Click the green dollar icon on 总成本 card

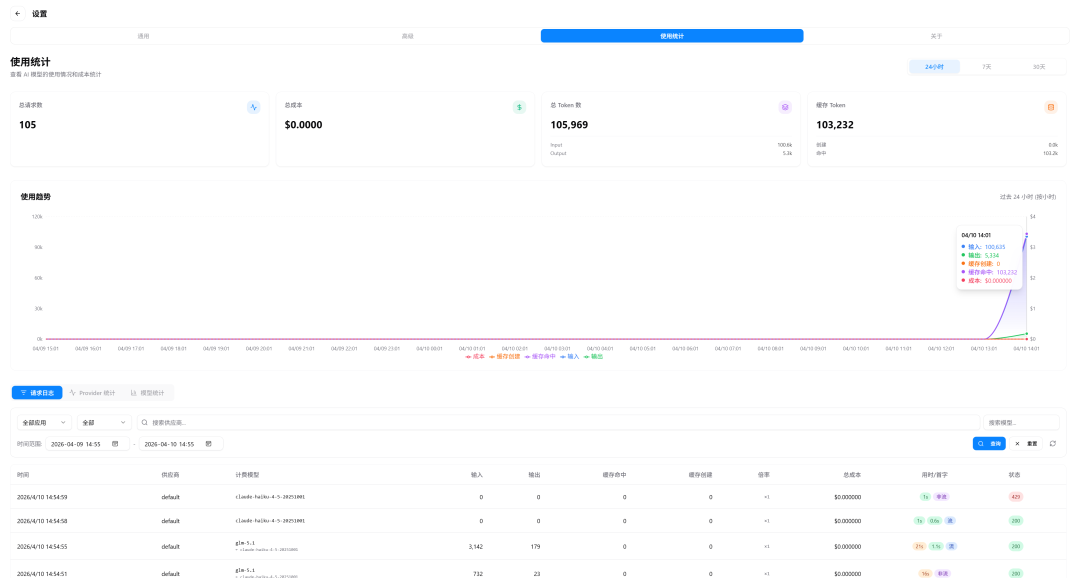pos(519,107)
